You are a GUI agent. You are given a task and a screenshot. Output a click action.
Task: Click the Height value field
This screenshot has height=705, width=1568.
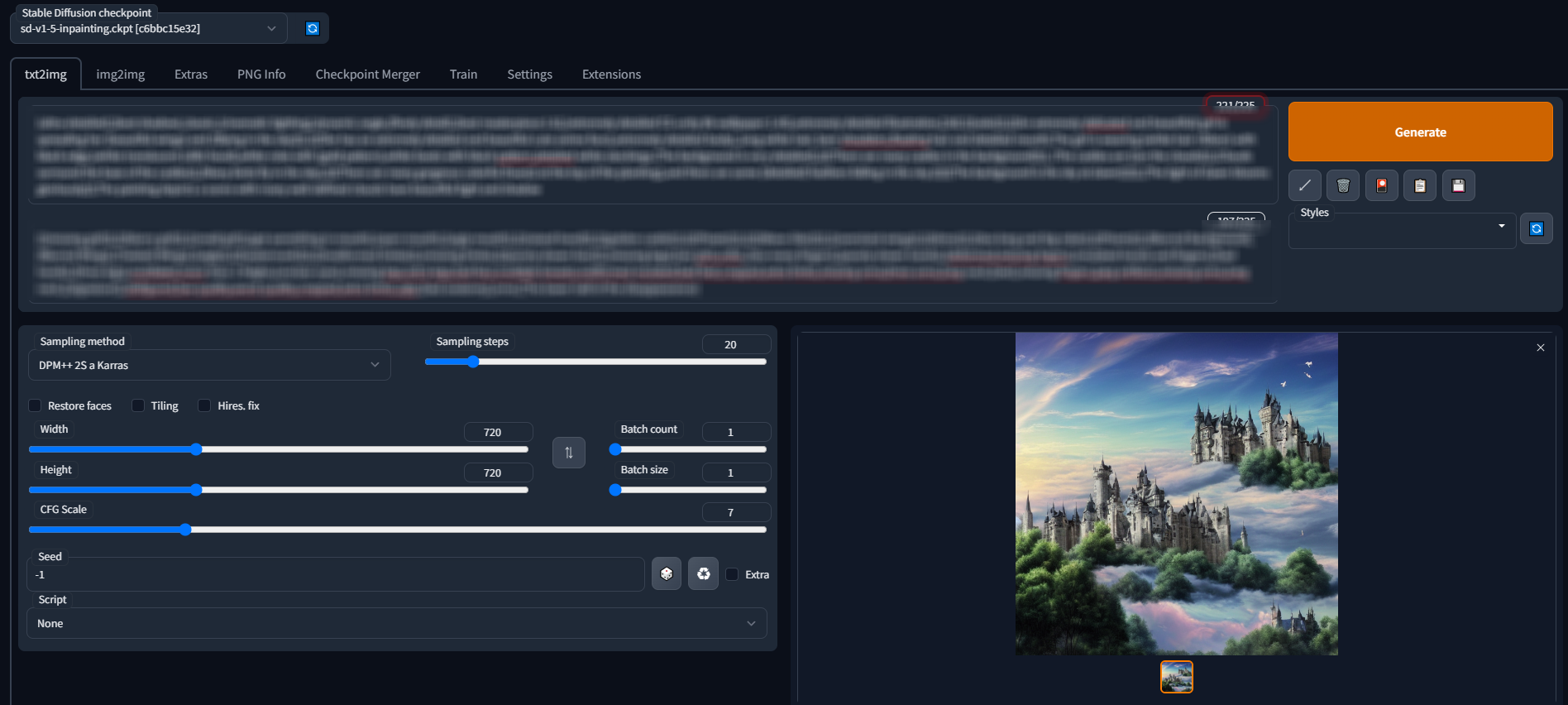[x=498, y=472]
